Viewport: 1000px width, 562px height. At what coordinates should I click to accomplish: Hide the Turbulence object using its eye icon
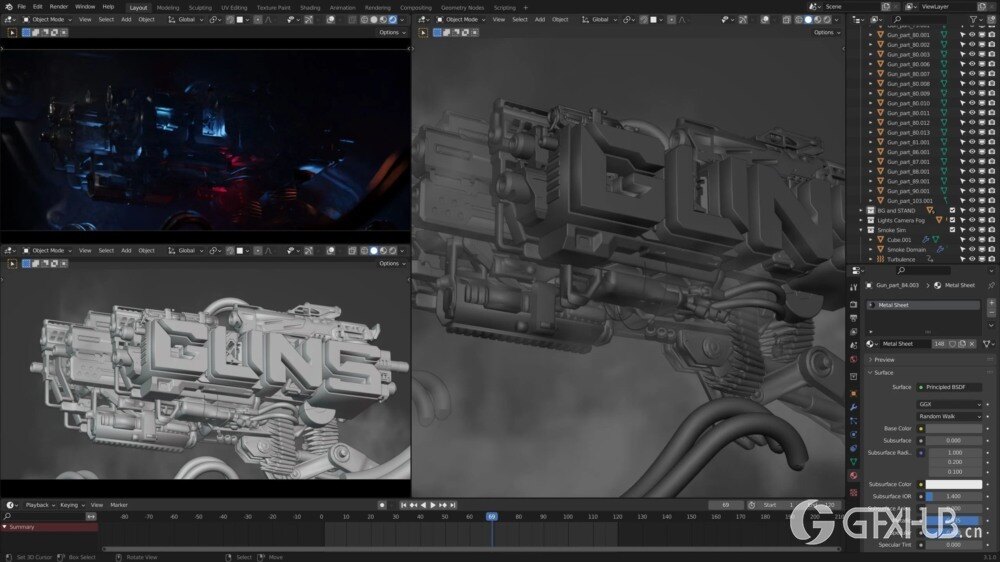coord(972,260)
